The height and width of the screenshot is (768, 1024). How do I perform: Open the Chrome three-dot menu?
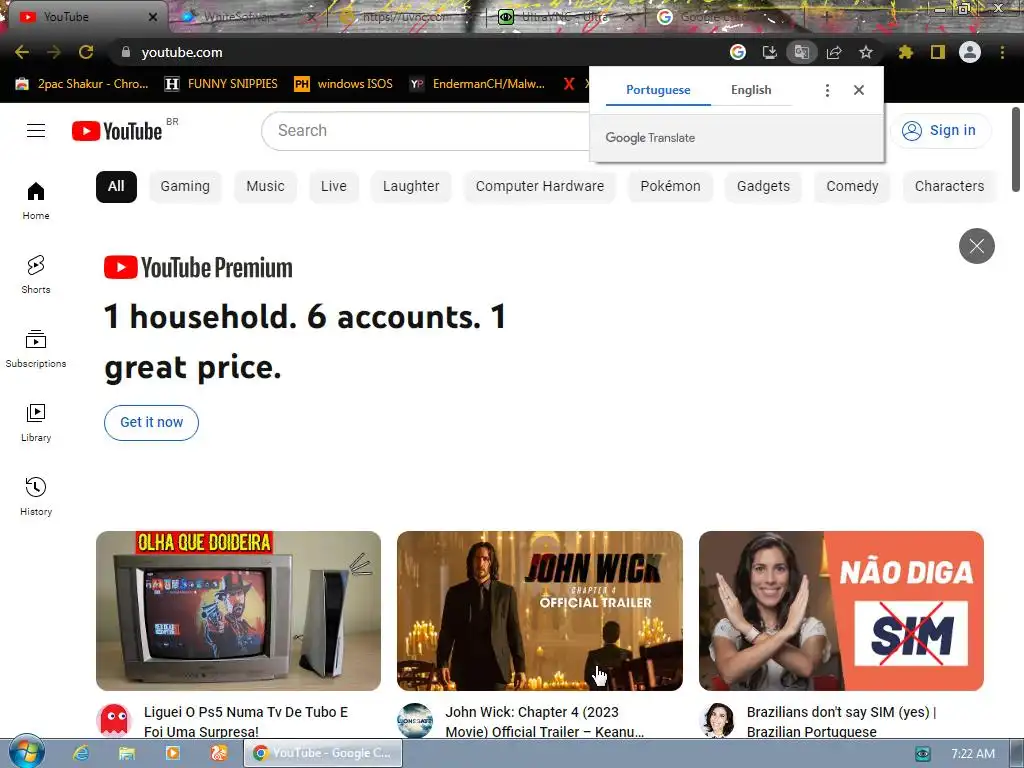(x=1002, y=52)
